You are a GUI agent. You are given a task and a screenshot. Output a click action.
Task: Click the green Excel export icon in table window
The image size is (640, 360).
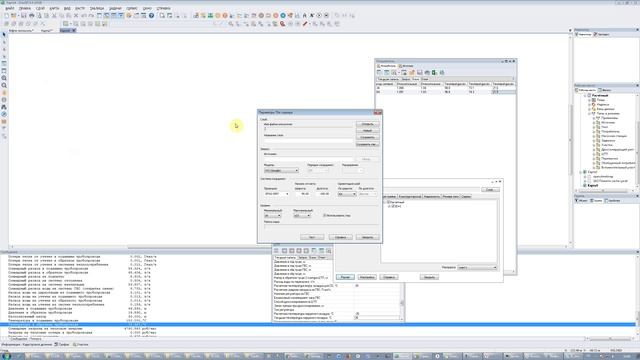(435, 73)
